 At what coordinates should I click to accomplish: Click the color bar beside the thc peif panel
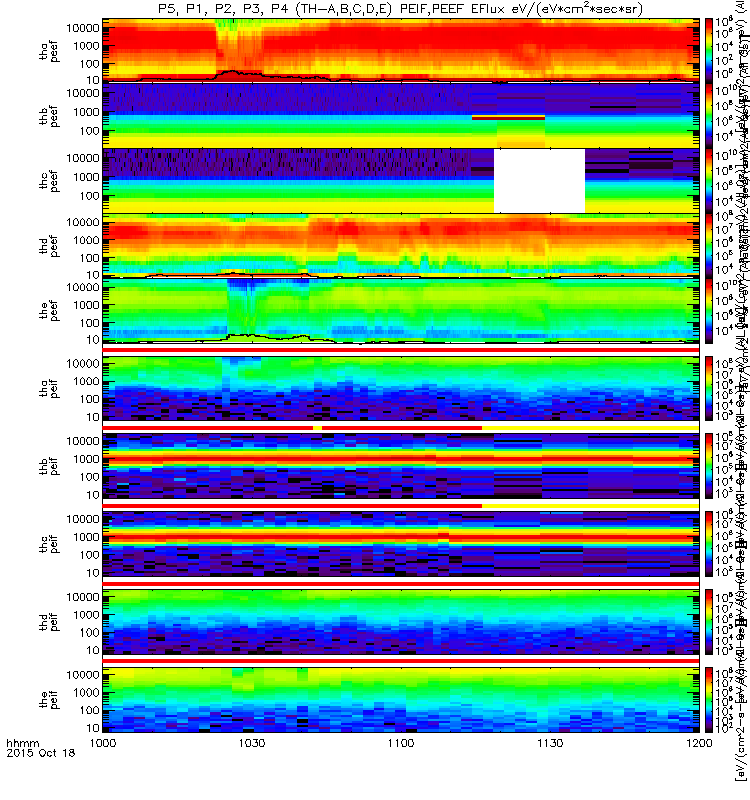coord(709,544)
